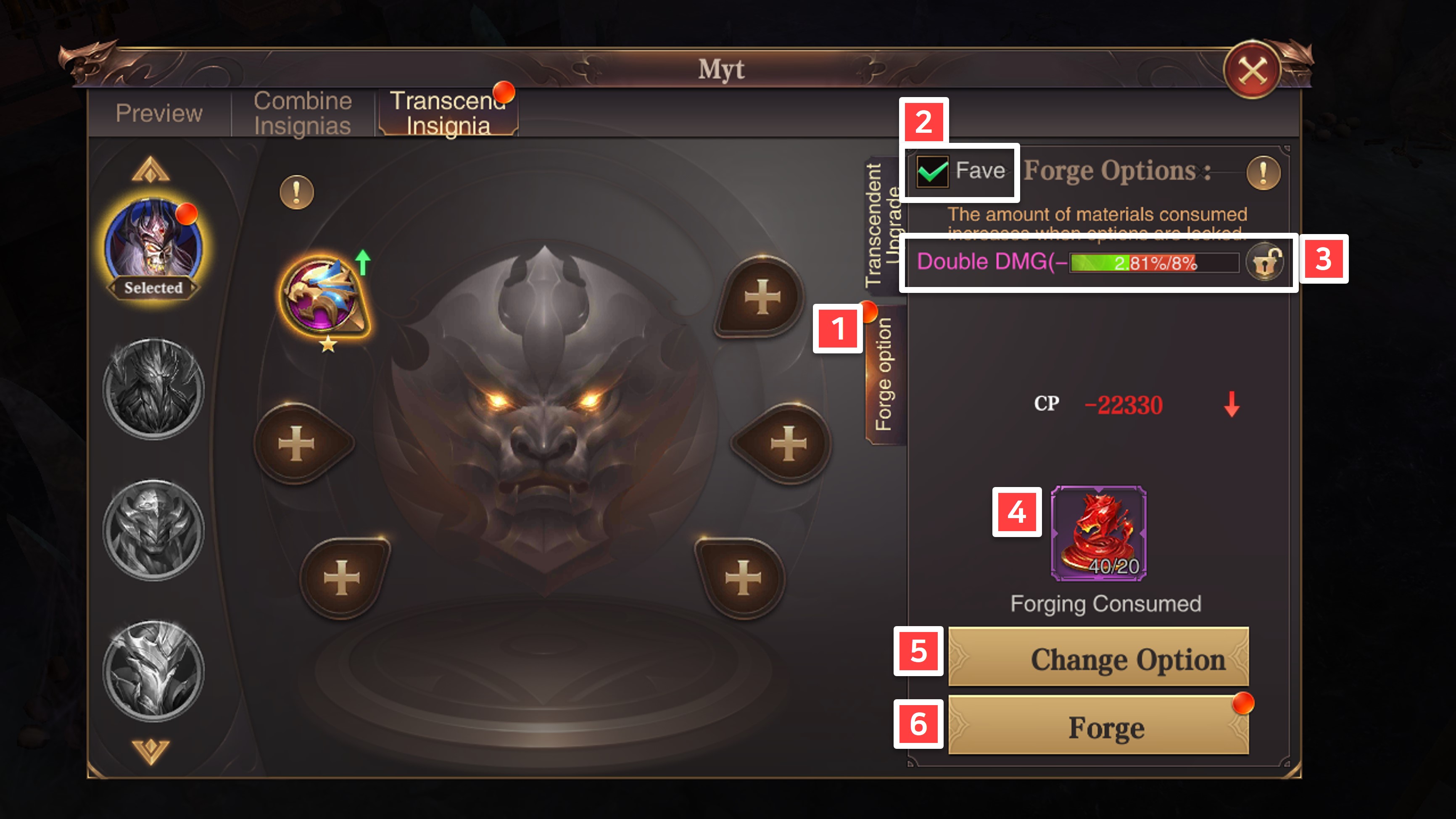Add insignia to the bottom-right empty slot
Screen dimensions: 1456x819
pyautogui.click(x=742, y=578)
